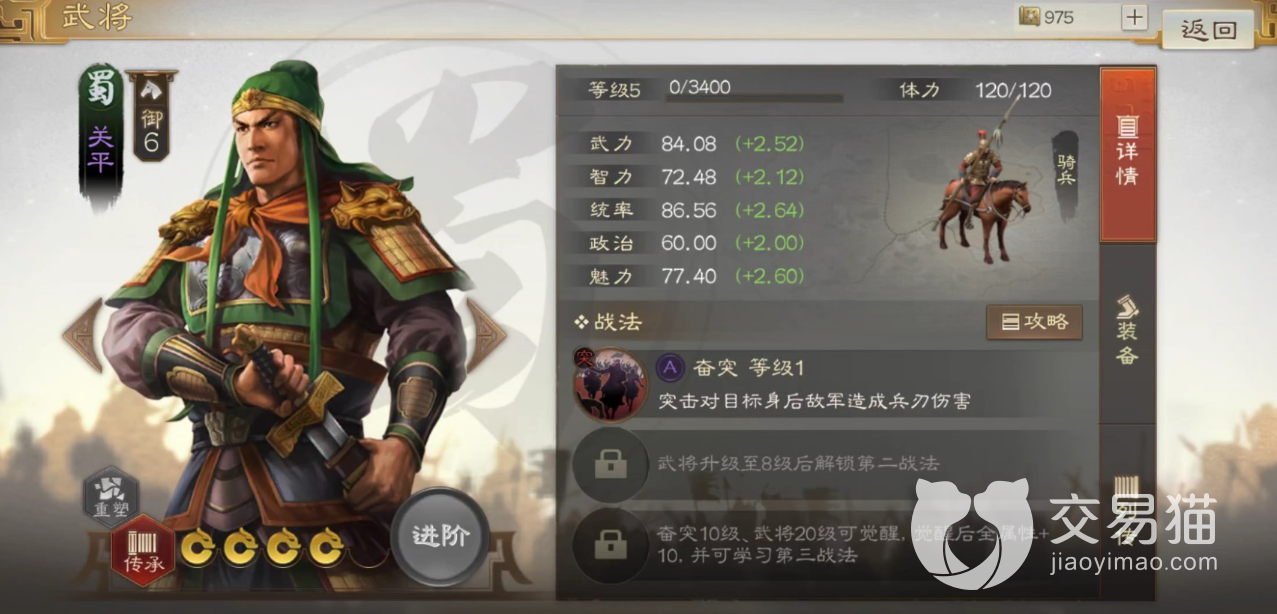Image resolution: width=1277 pixels, height=614 pixels.
Task: Click the second locked skill padlock
Action: pos(609,545)
